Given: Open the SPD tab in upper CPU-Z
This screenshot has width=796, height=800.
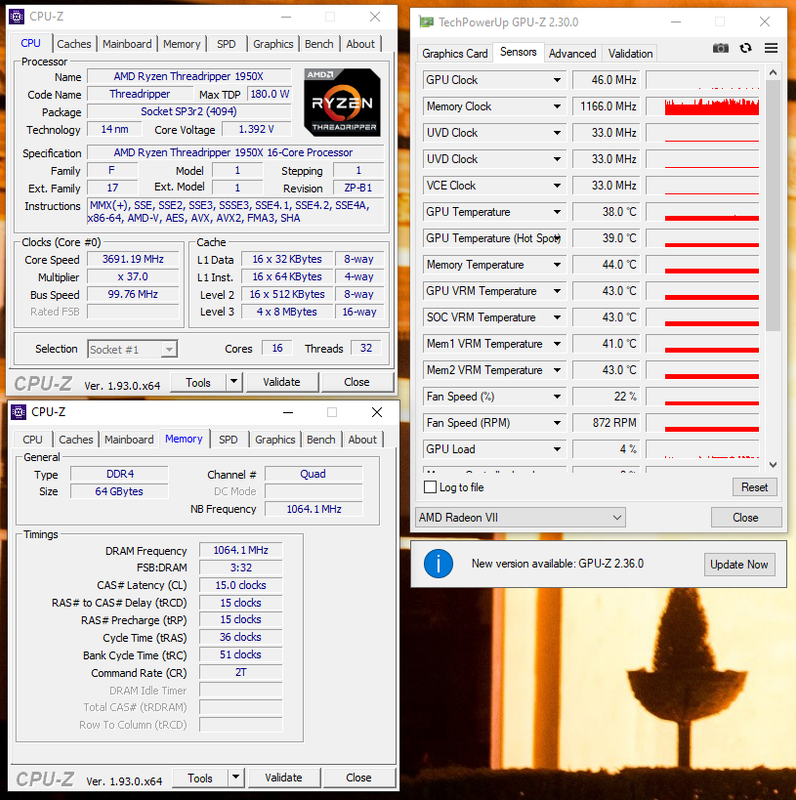Looking at the screenshot, I should tap(226, 44).
